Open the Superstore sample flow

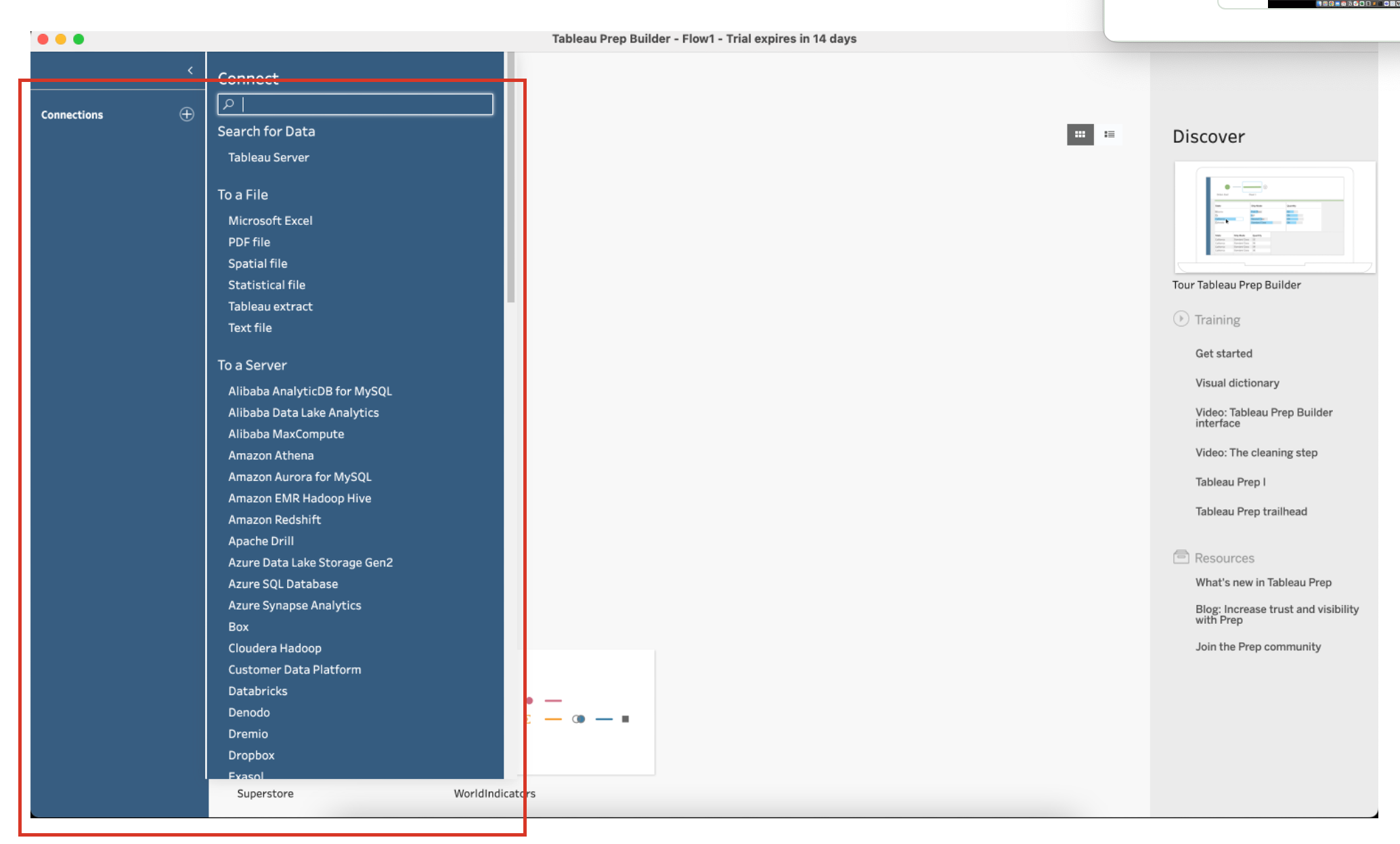[265, 793]
